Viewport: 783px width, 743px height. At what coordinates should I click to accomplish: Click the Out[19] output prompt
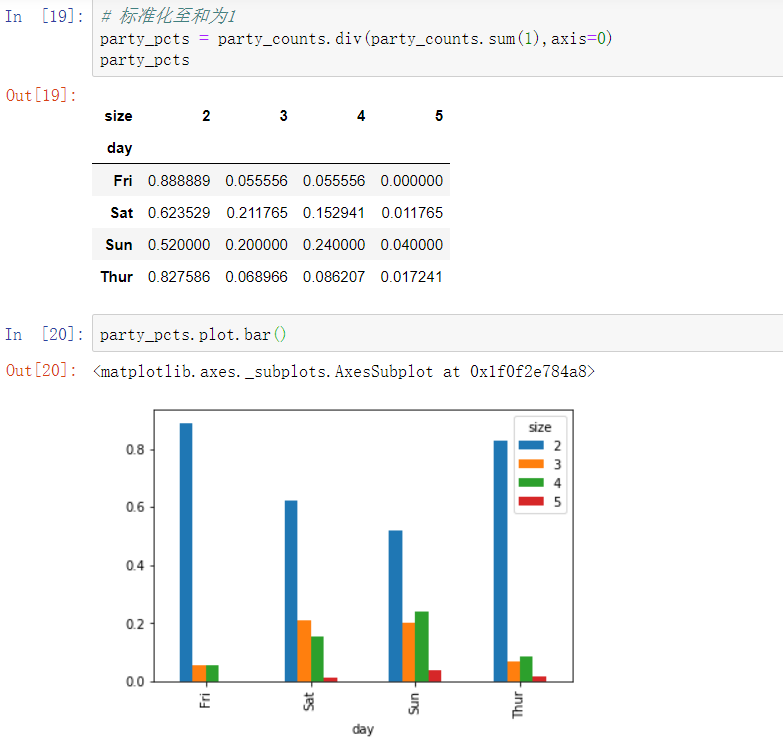tap(41, 95)
